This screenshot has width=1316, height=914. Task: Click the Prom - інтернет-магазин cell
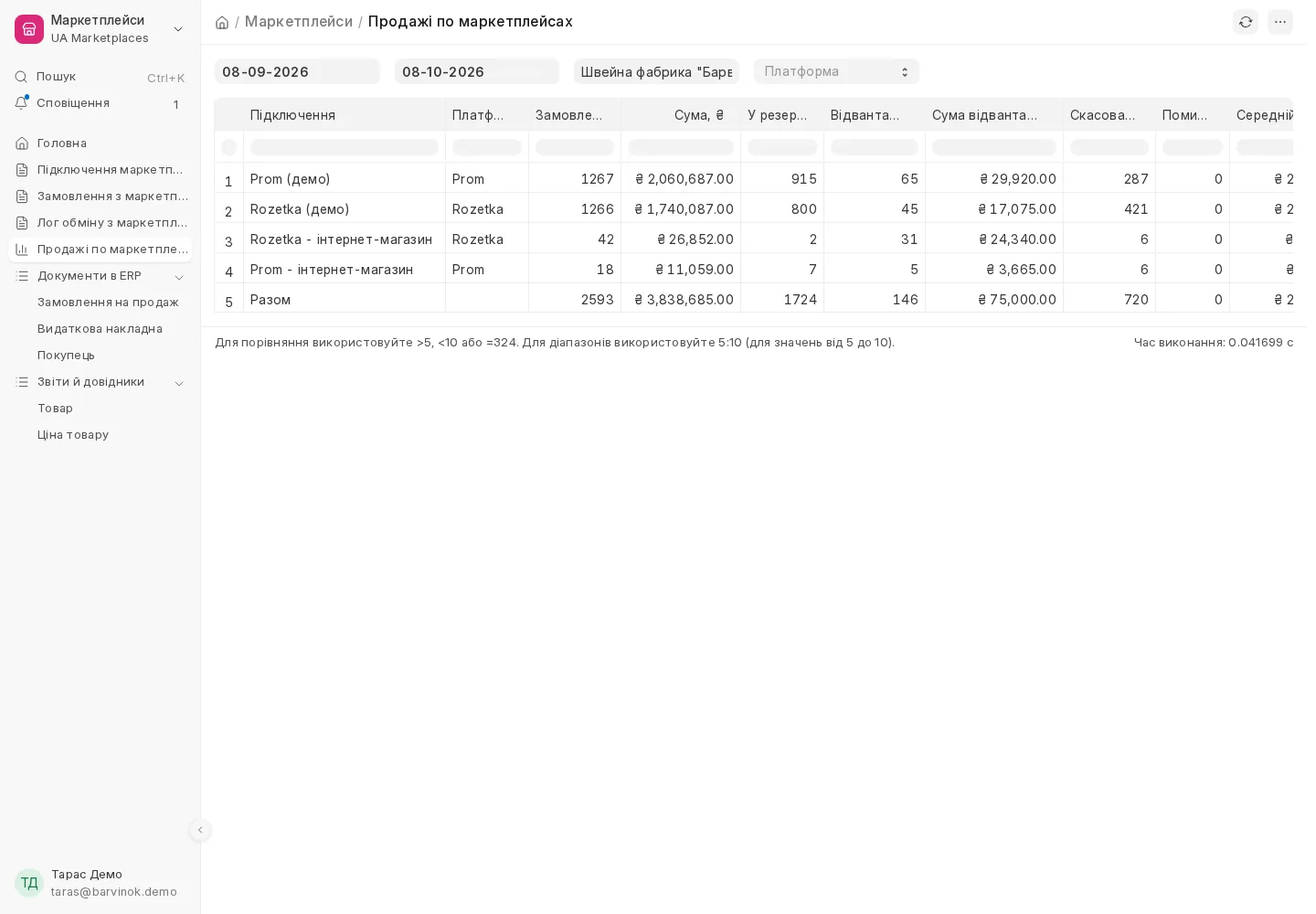click(x=345, y=270)
